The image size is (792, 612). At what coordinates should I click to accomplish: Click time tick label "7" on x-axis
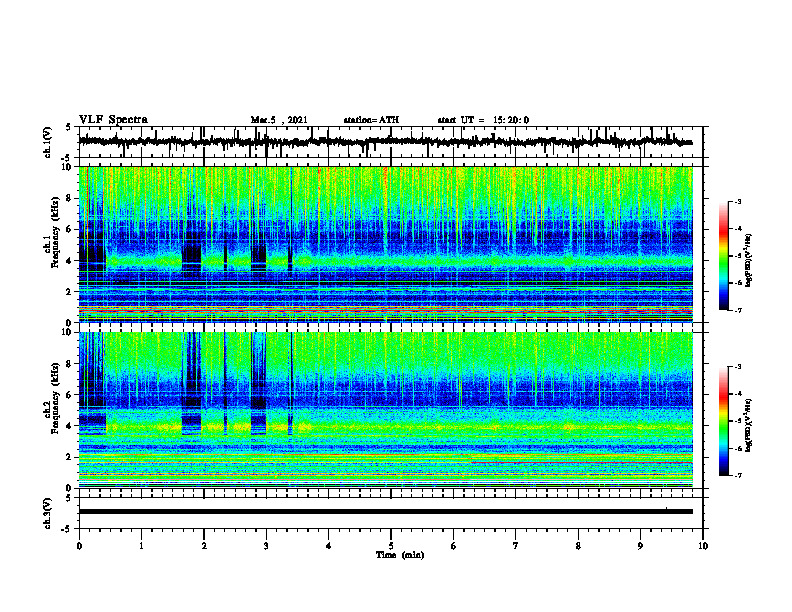[x=516, y=546]
